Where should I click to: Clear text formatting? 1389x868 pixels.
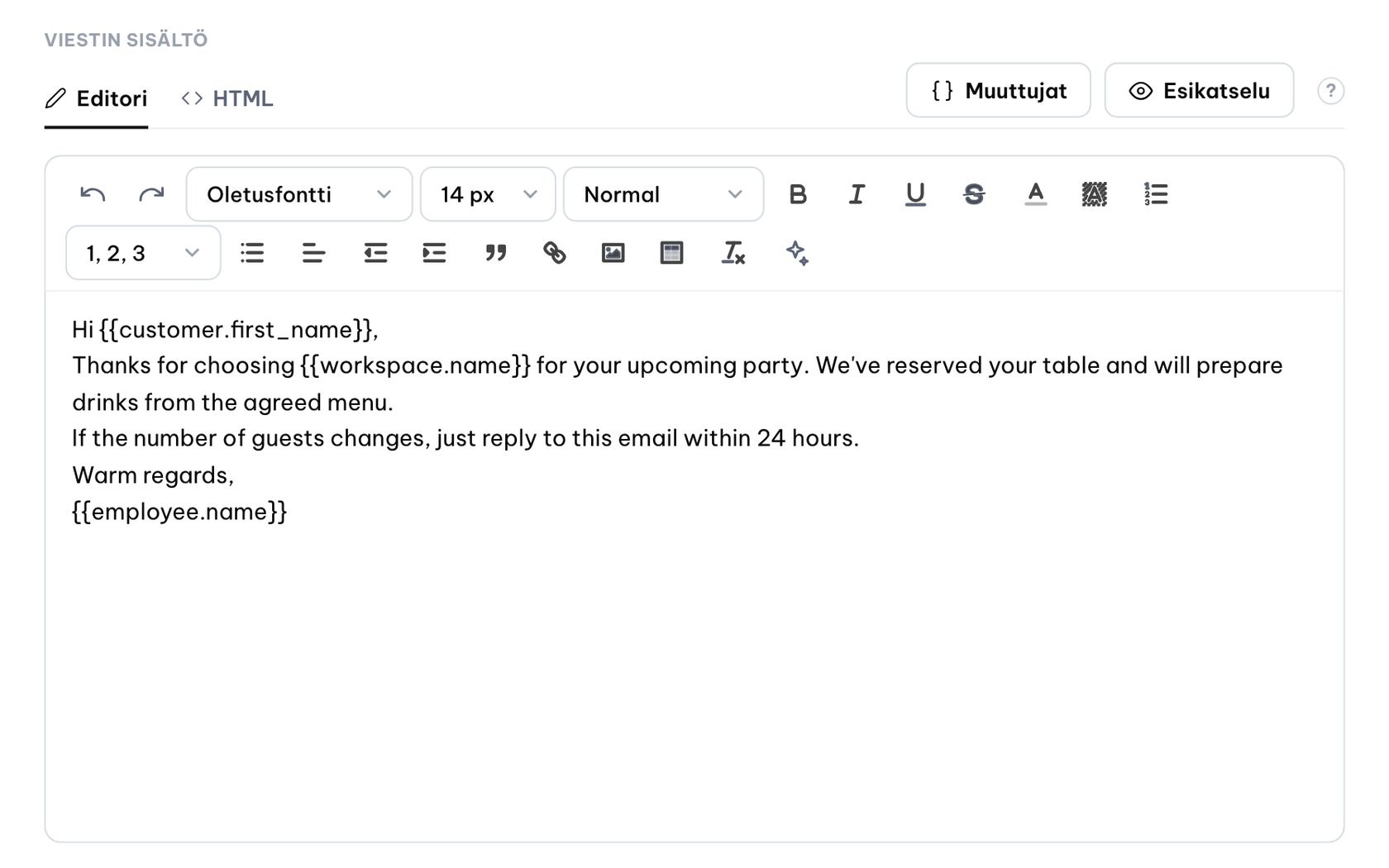point(733,253)
